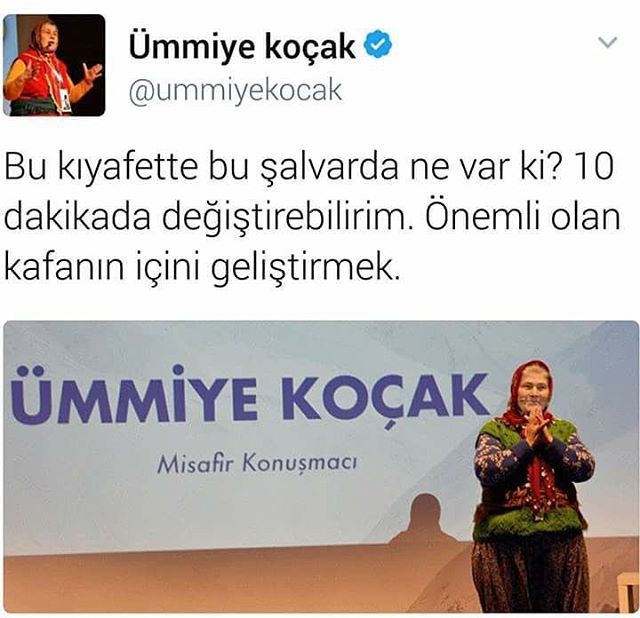The image size is (640, 618).
Task: Open the tweet options chevron menu
Action: click(x=608, y=42)
